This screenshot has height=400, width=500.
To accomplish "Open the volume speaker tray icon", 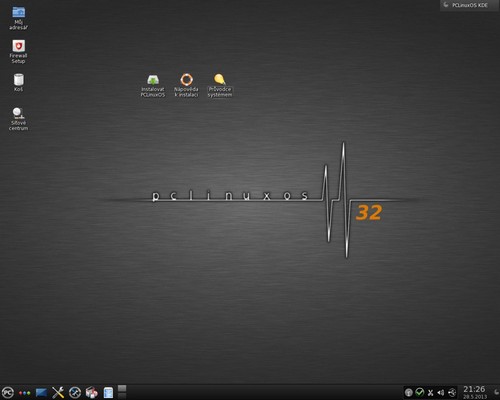I will (x=441, y=393).
